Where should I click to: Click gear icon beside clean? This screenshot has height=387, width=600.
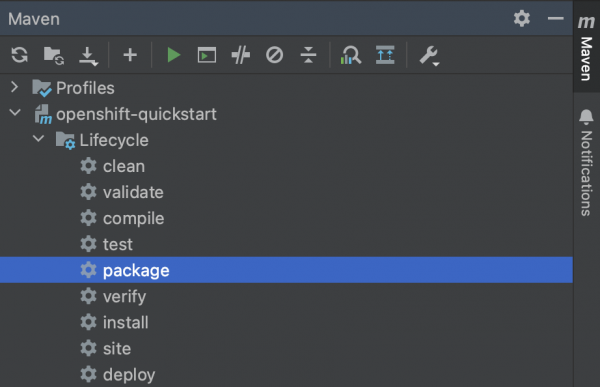pyautogui.click(x=88, y=166)
